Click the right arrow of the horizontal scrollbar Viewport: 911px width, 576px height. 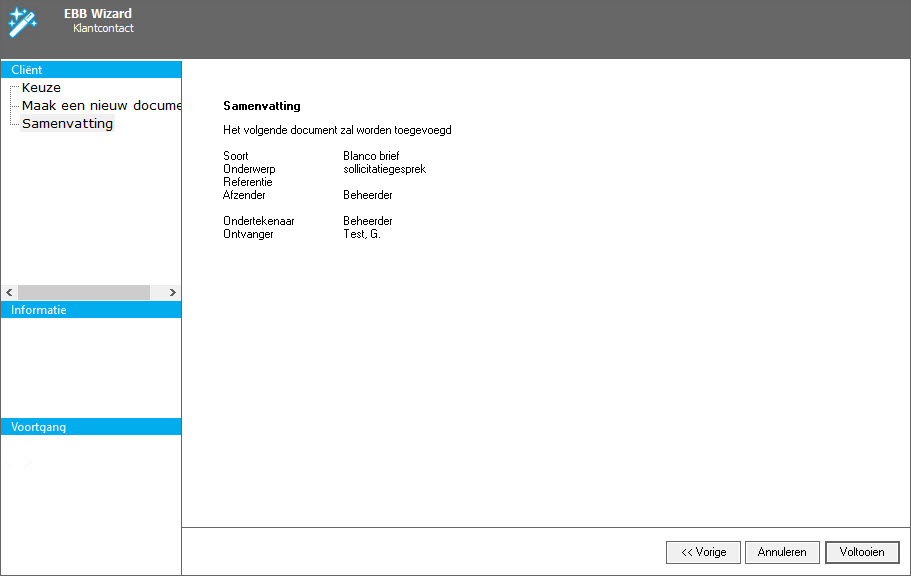[172, 292]
